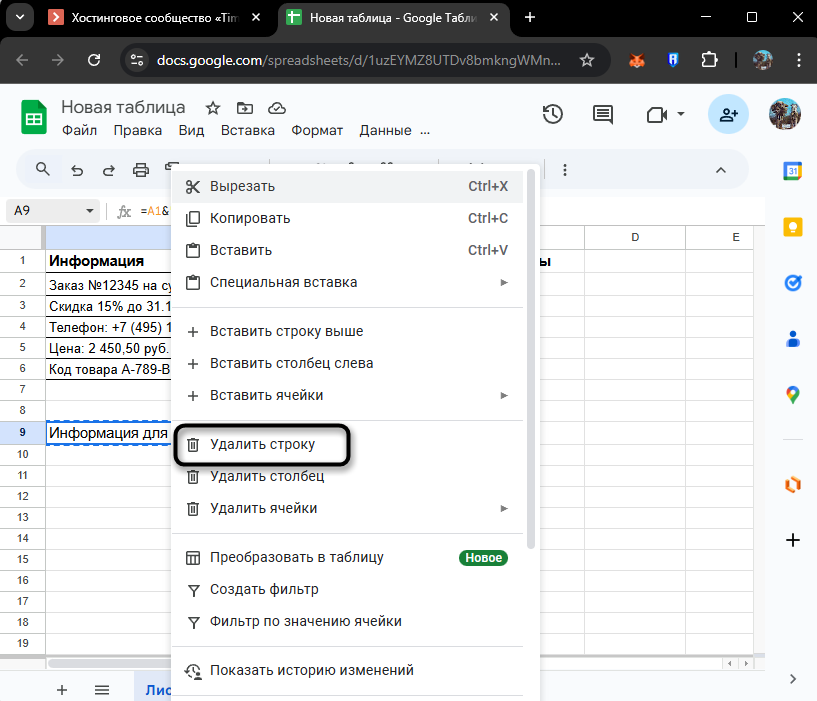This screenshot has height=701, width=817.
Task: Collapse the toolbar with the chevron
Action: click(x=720, y=170)
